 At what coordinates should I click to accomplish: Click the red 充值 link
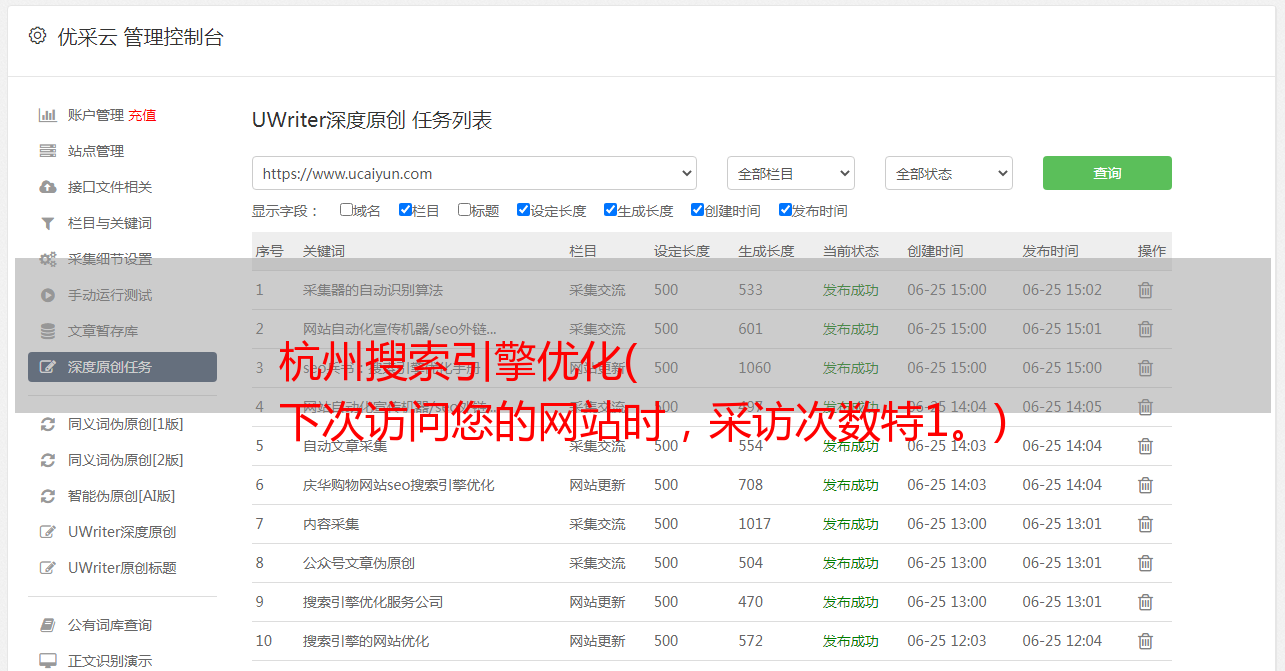pyautogui.click(x=142, y=115)
